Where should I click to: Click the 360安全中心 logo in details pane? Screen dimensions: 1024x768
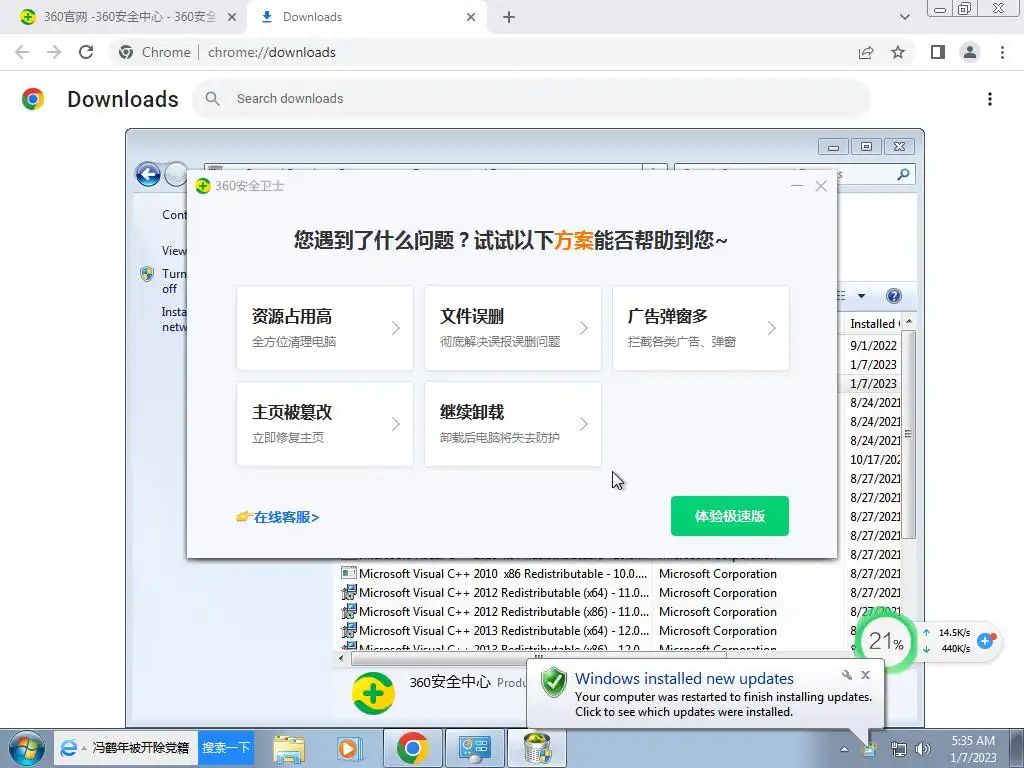374,694
